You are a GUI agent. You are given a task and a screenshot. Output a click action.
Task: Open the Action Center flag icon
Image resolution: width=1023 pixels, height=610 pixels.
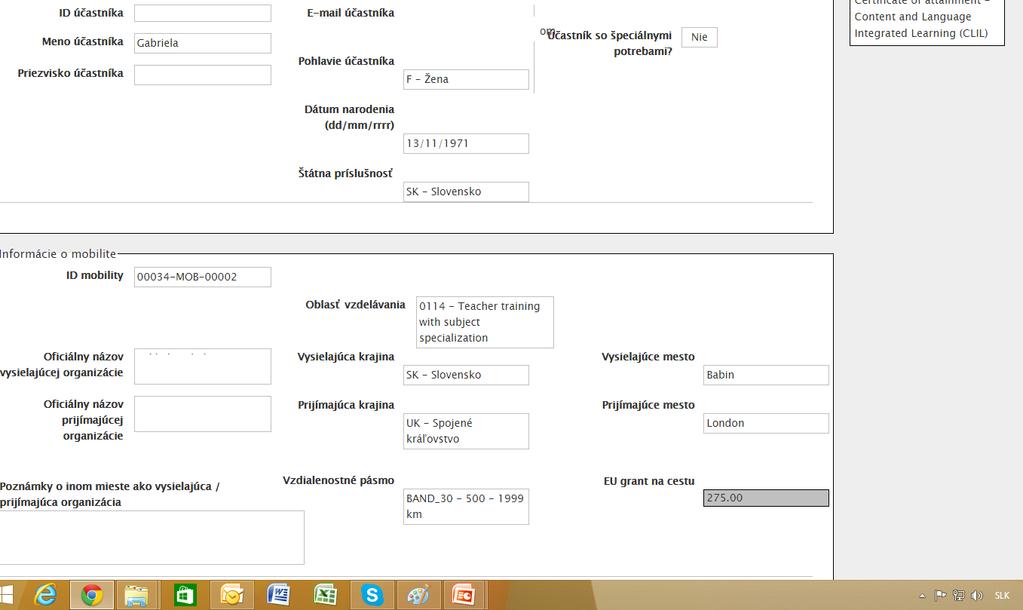940,595
